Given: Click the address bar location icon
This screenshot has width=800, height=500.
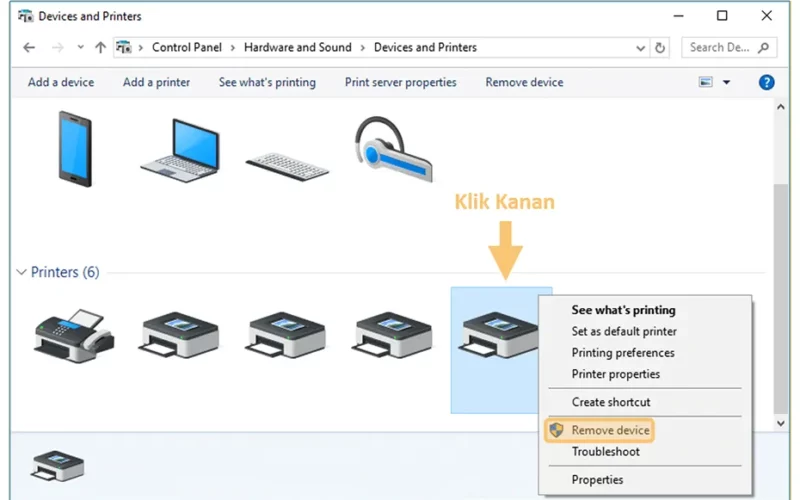Looking at the screenshot, I should click(x=123, y=47).
